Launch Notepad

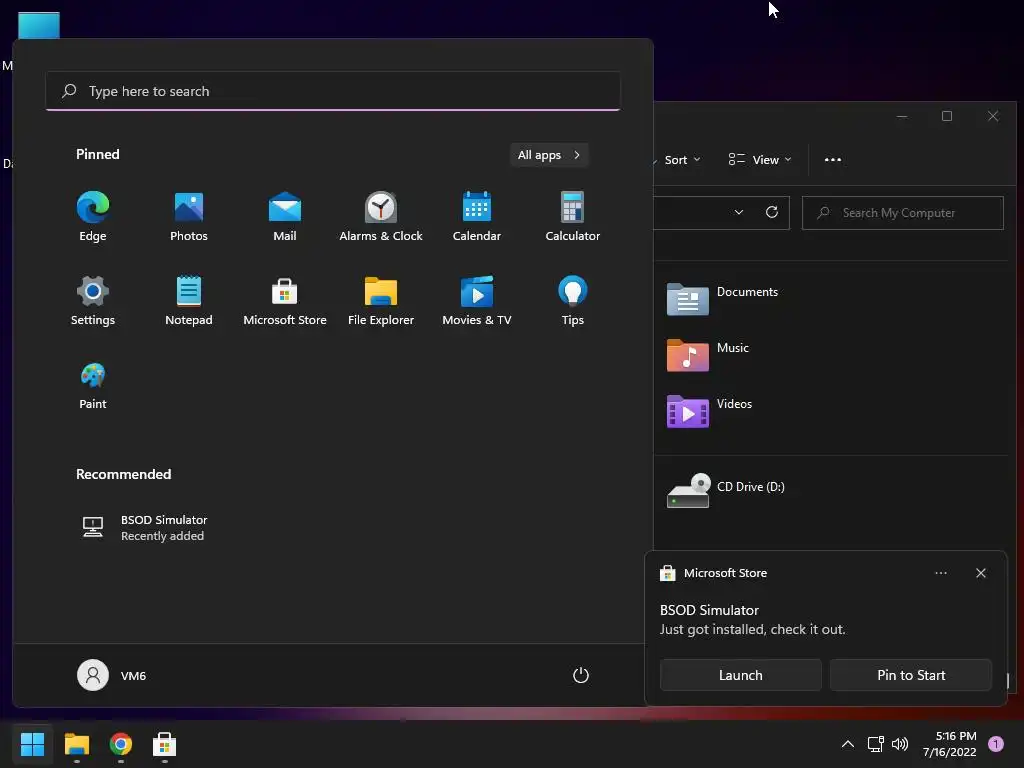coord(189,301)
